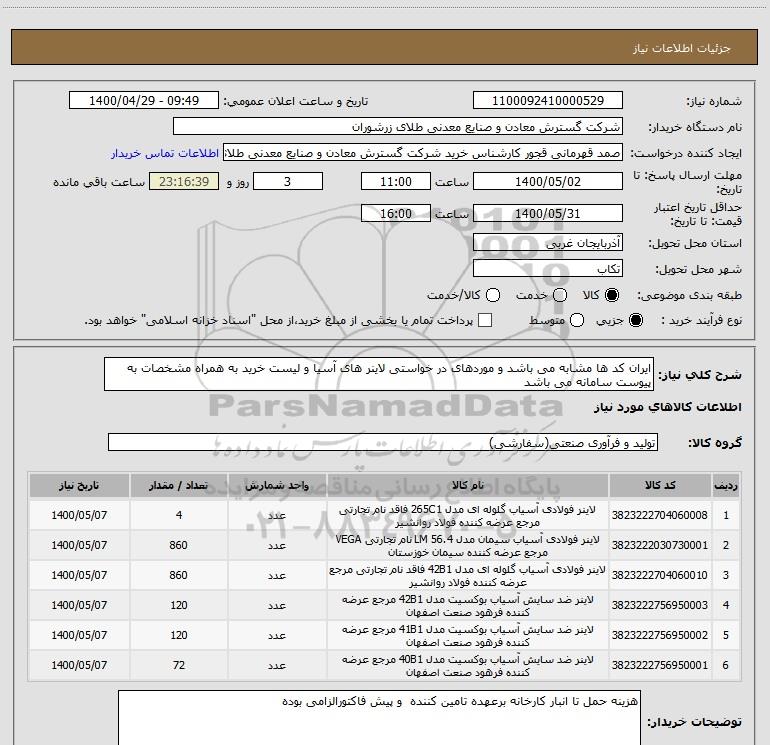Click the province field آذربایجان غربی
The width and height of the screenshot is (770, 745).
pyautogui.click(x=548, y=242)
